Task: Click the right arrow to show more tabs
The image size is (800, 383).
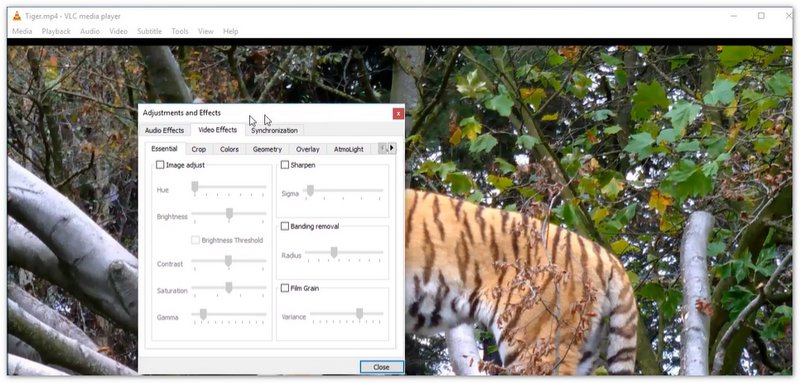Action: [392, 148]
